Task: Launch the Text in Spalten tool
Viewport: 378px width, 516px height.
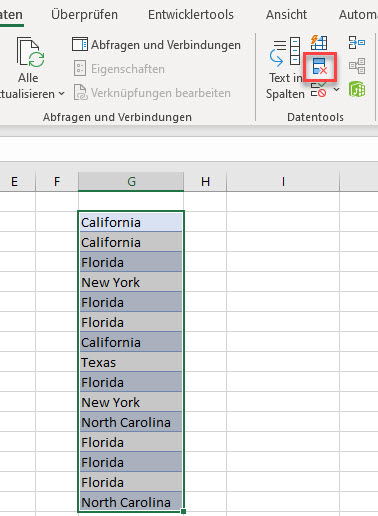Action: pos(285,68)
